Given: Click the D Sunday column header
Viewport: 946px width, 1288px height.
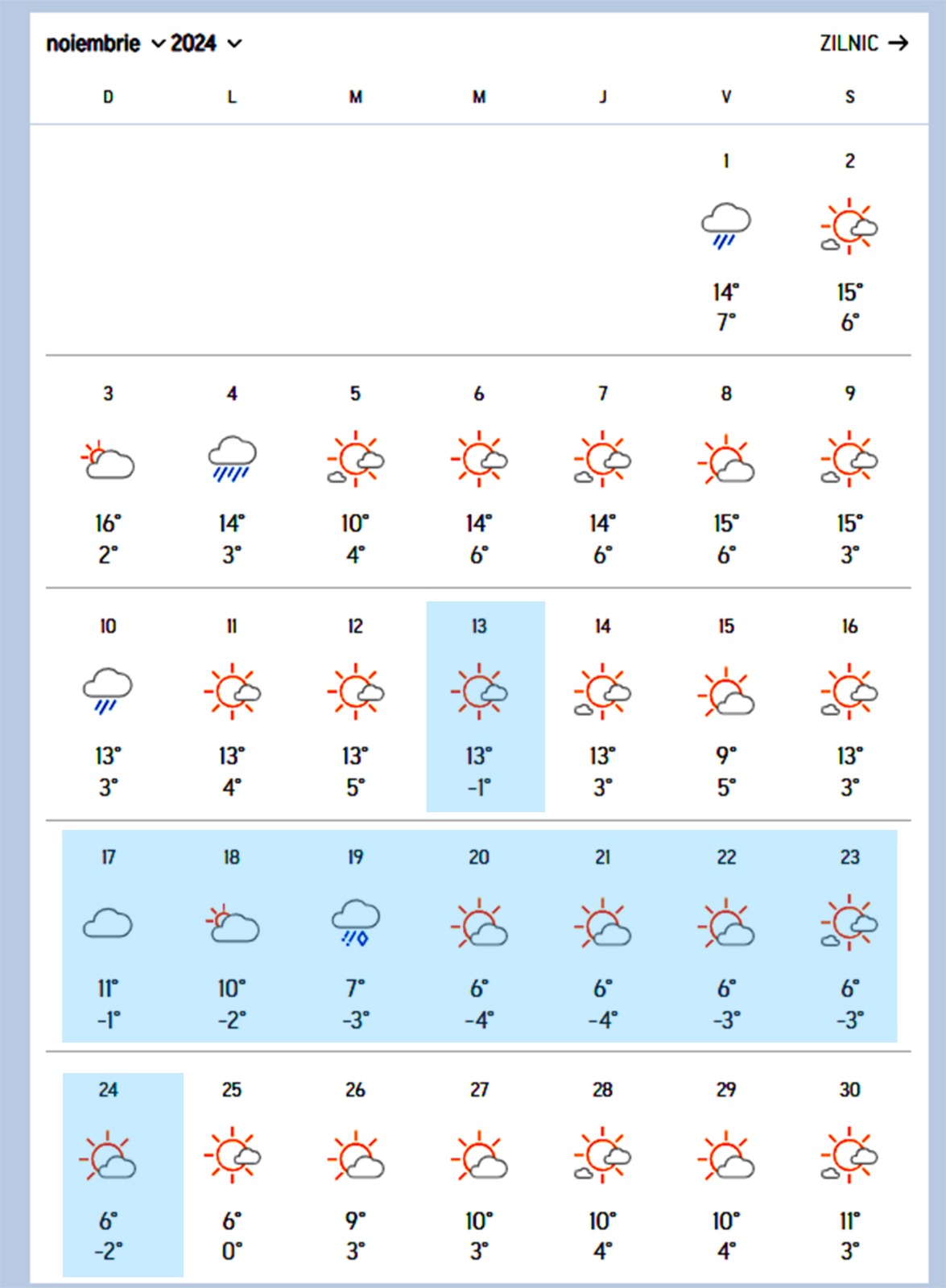Looking at the screenshot, I should 108,97.
